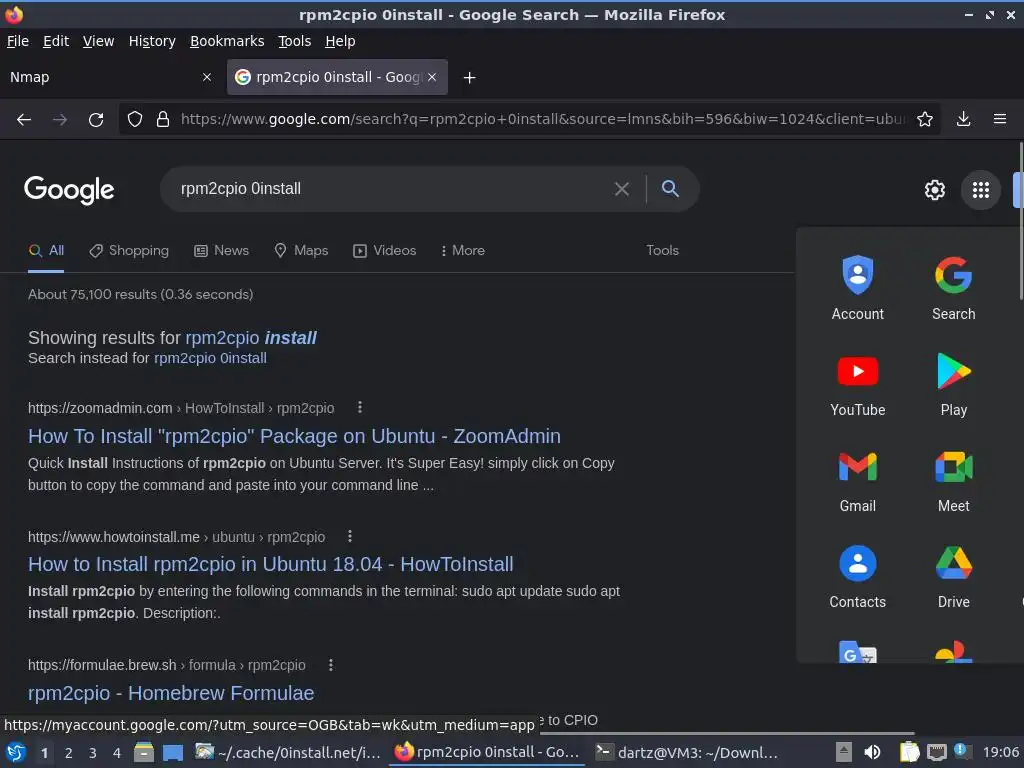Reload the current page
1024x768 pixels.
point(96,120)
